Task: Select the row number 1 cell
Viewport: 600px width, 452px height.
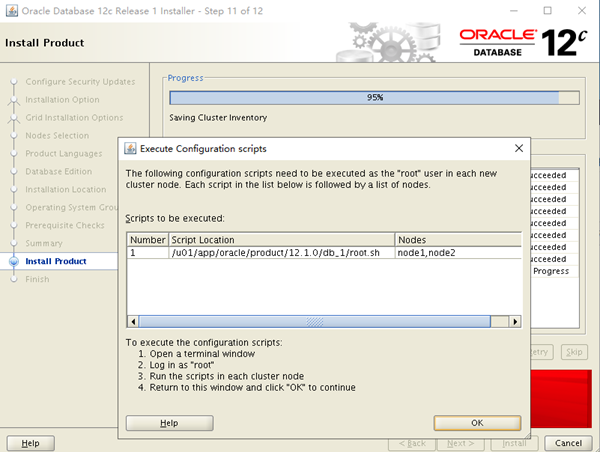Action: pyautogui.click(x=148, y=253)
